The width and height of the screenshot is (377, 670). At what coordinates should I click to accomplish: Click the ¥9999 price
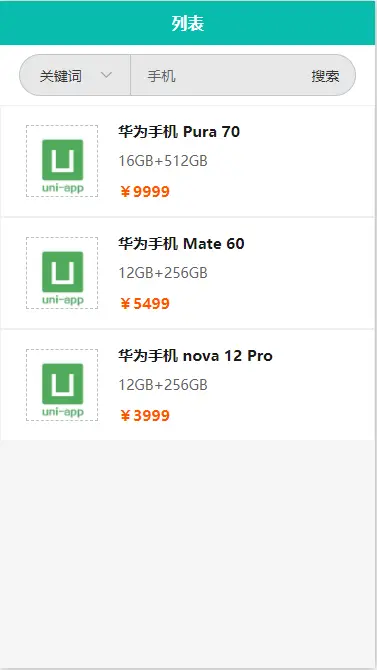point(144,192)
